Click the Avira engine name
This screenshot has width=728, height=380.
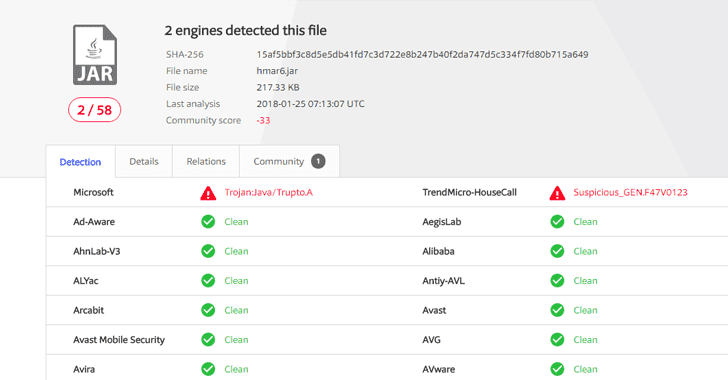tap(84, 369)
